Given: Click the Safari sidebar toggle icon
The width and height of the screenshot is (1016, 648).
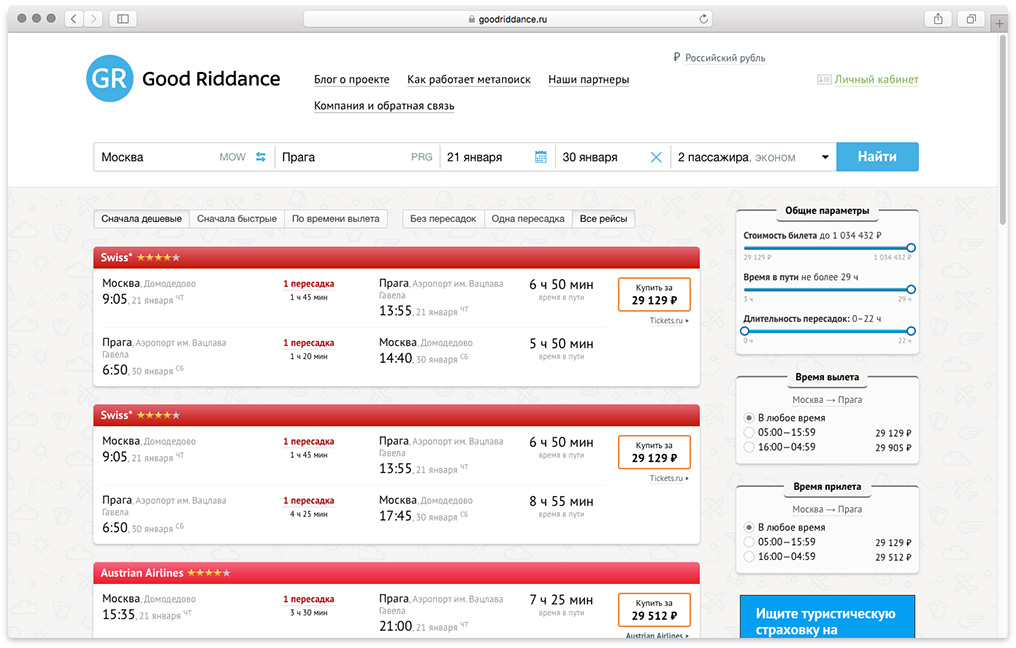Looking at the screenshot, I should (123, 19).
